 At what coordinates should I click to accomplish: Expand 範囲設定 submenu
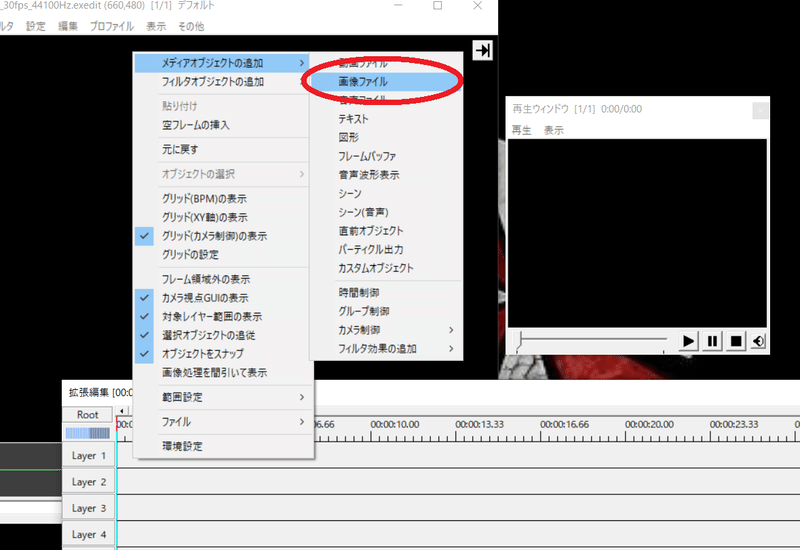pos(223,397)
